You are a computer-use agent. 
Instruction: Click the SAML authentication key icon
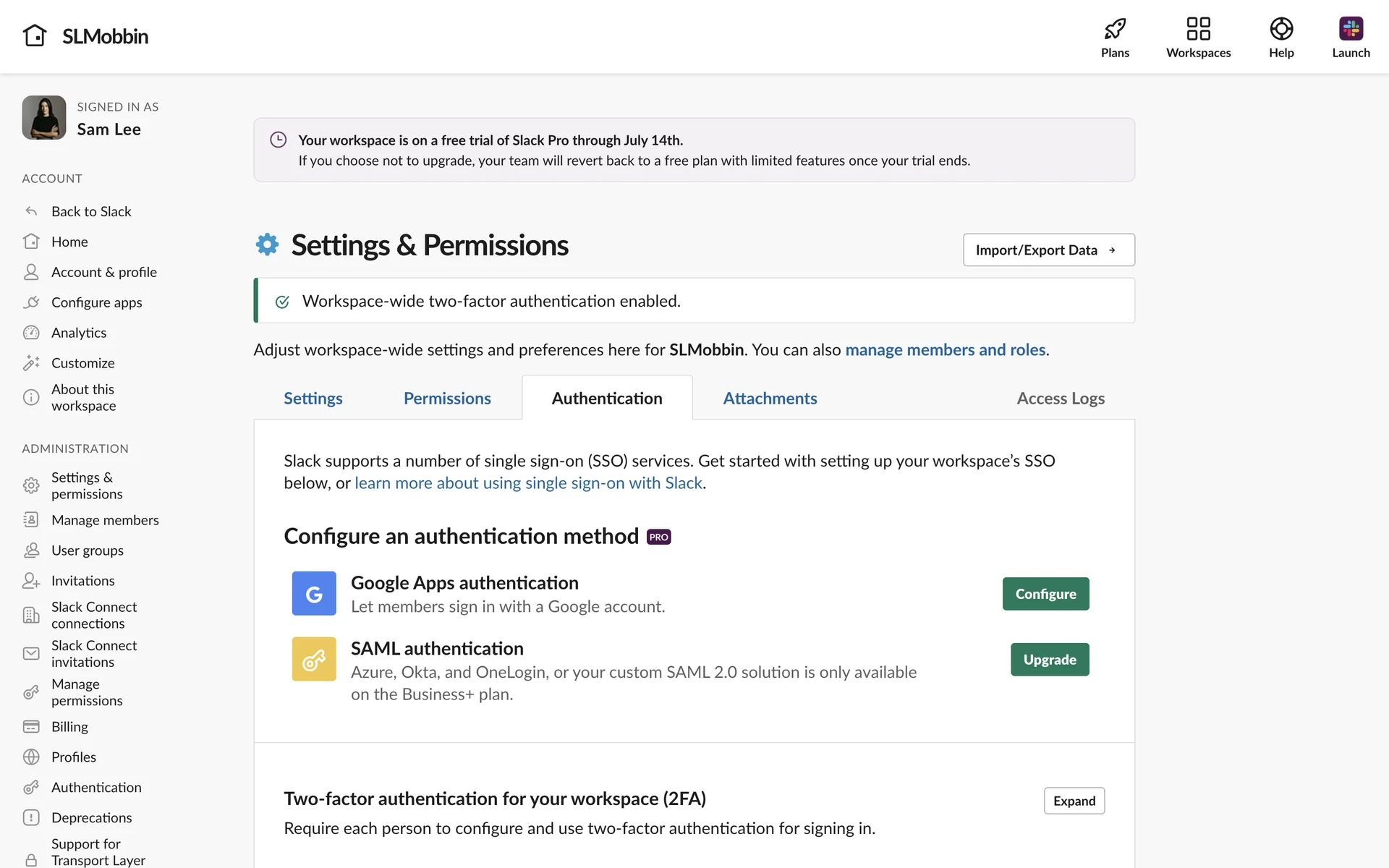[314, 659]
